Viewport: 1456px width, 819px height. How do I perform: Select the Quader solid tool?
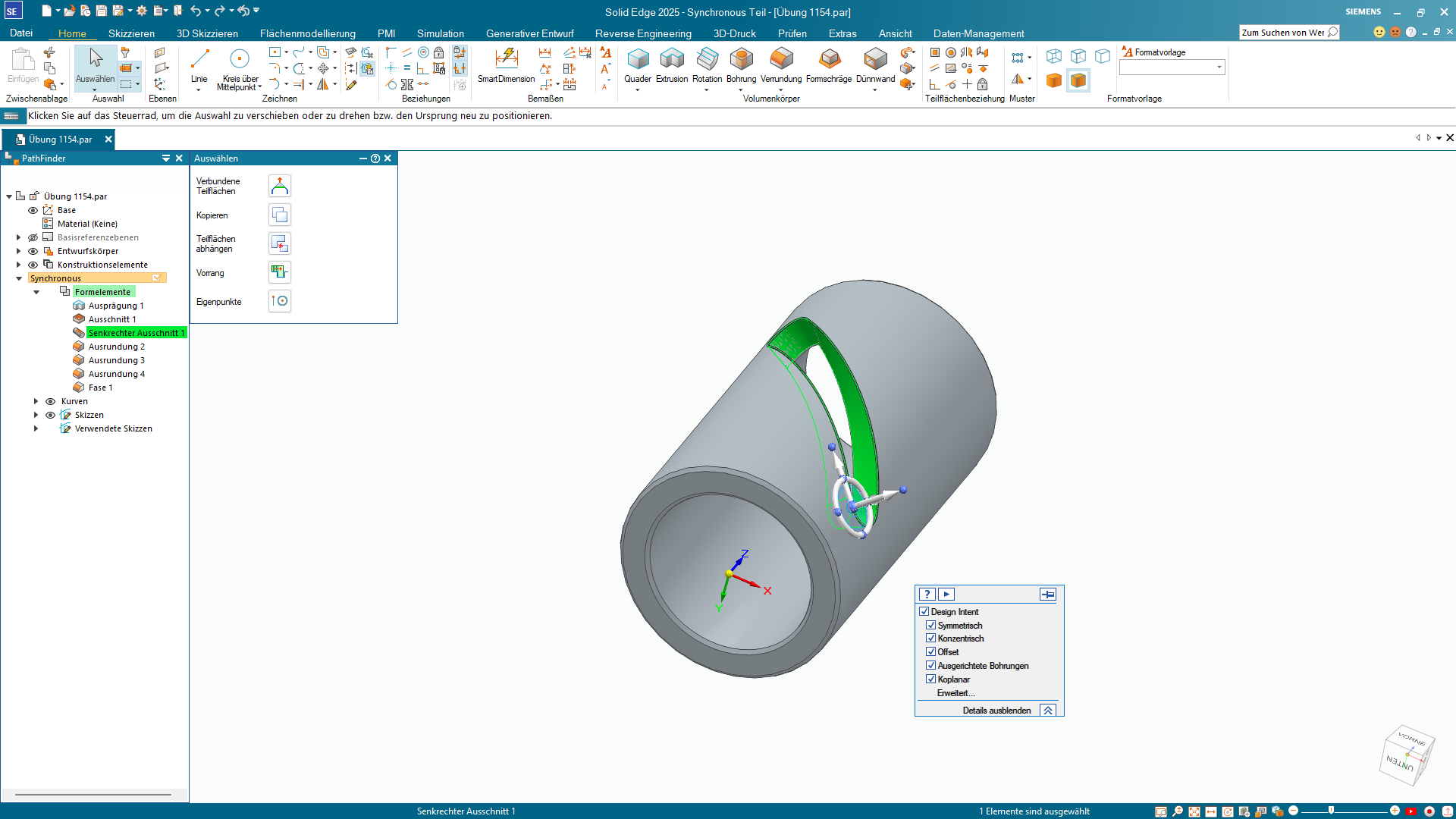(x=638, y=59)
